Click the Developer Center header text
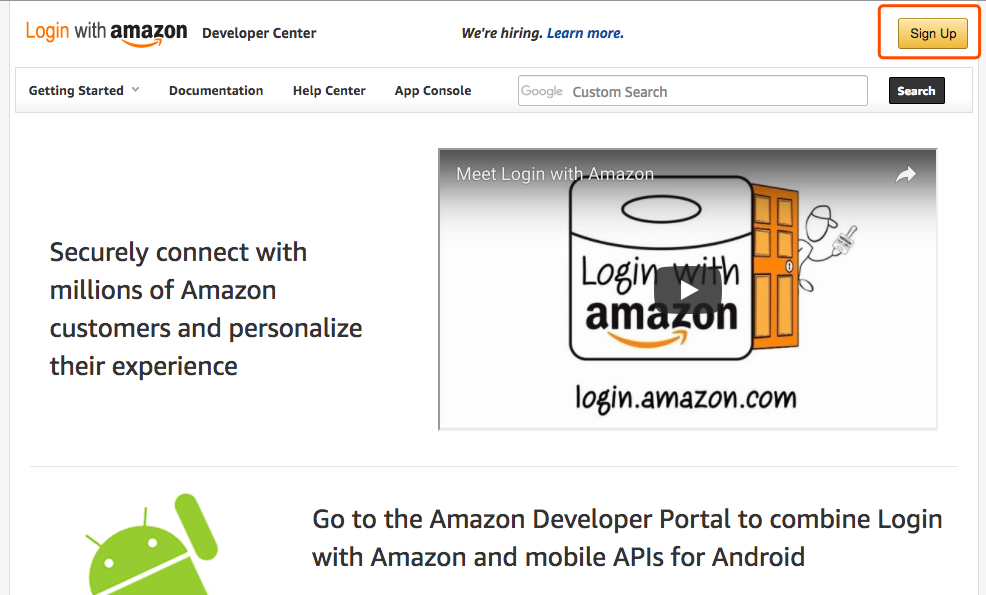The image size is (986, 595). click(x=259, y=33)
